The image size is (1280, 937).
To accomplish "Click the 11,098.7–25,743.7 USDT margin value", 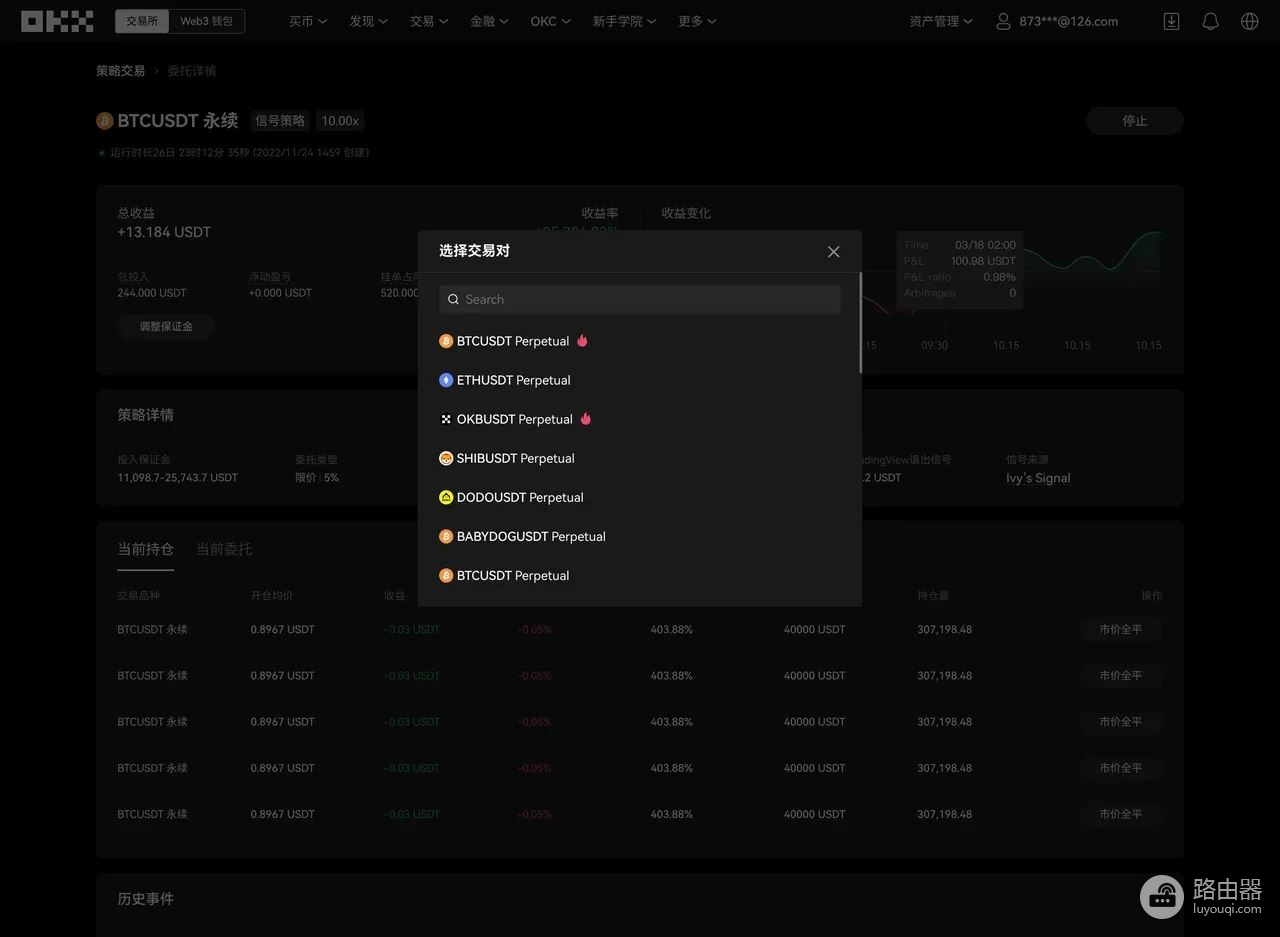I will (x=178, y=478).
